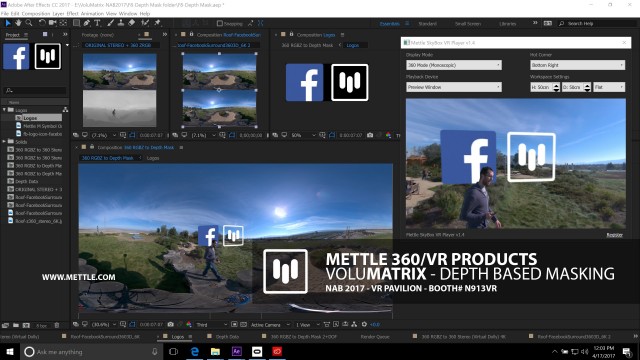Open the Render Queue tab
Image resolution: width=640 pixels, height=360 pixels.
click(x=375, y=336)
